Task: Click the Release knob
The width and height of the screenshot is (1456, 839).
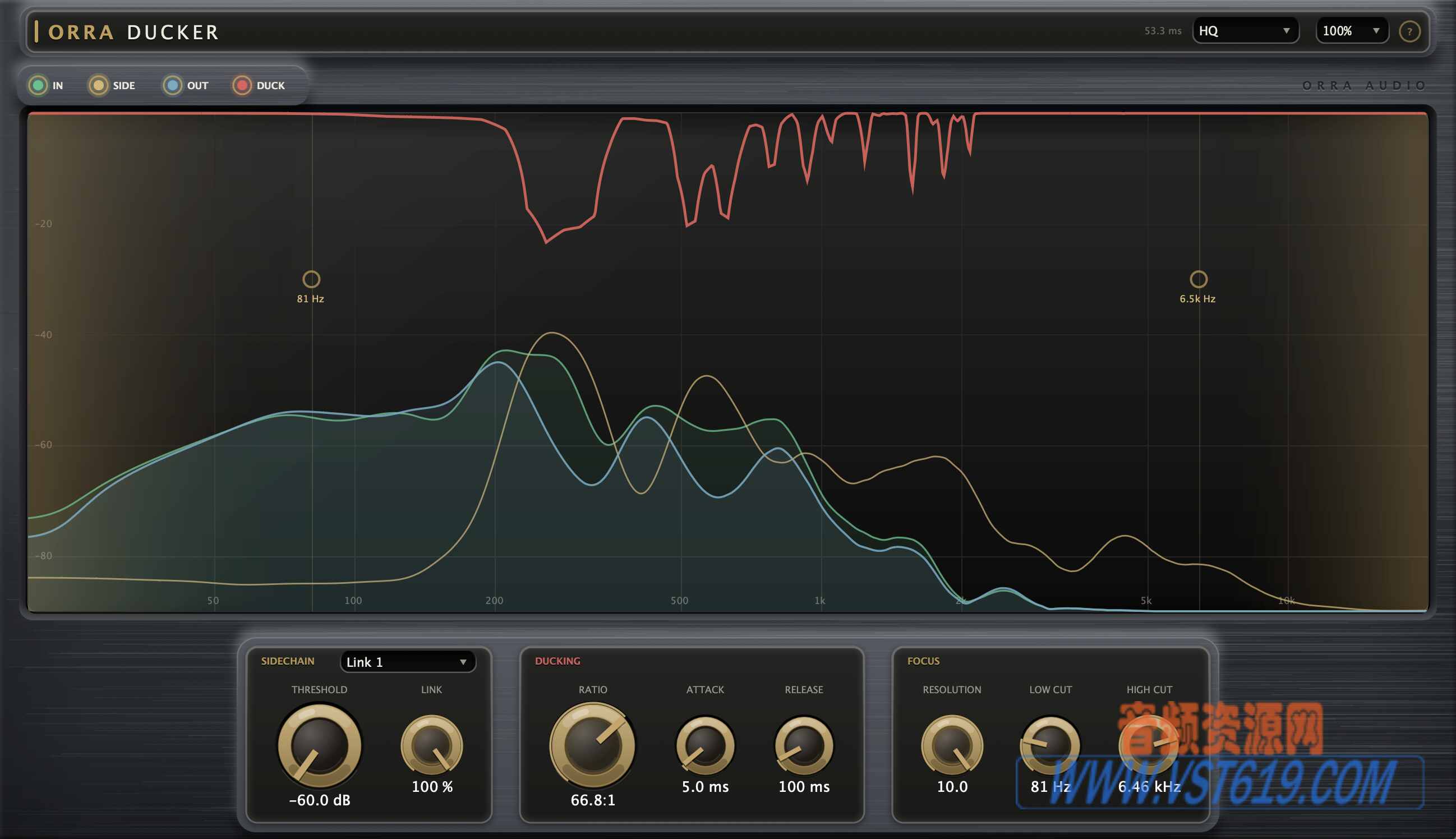Action: [x=804, y=745]
